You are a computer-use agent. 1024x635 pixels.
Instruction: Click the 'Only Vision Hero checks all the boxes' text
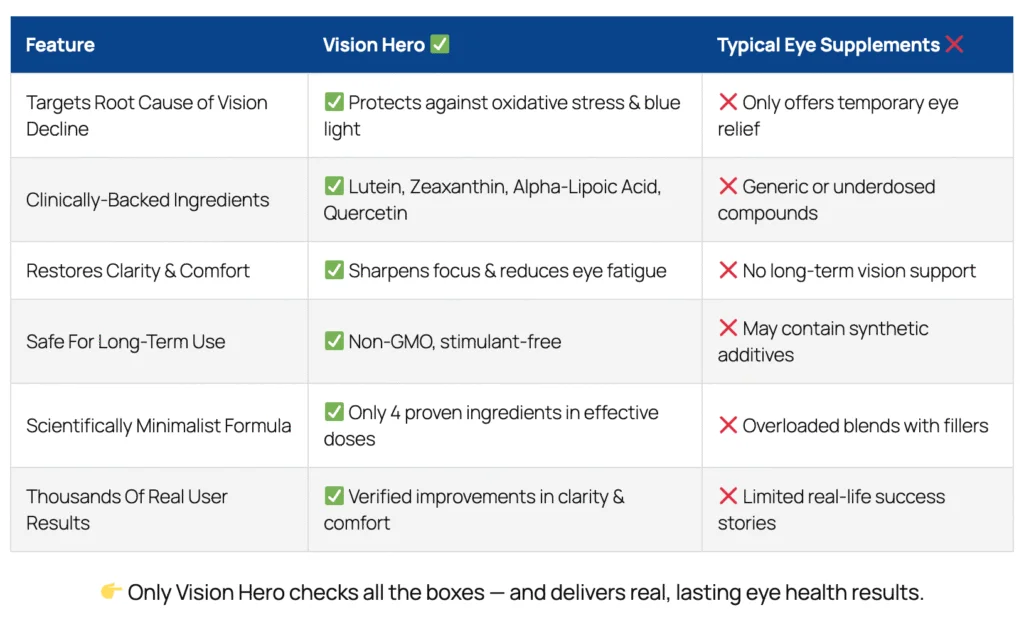pos(525,592)
